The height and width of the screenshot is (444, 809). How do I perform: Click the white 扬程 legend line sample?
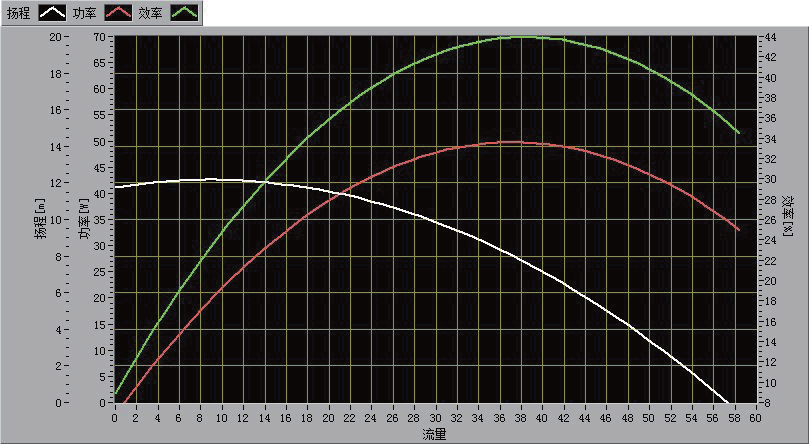[53, 13]
